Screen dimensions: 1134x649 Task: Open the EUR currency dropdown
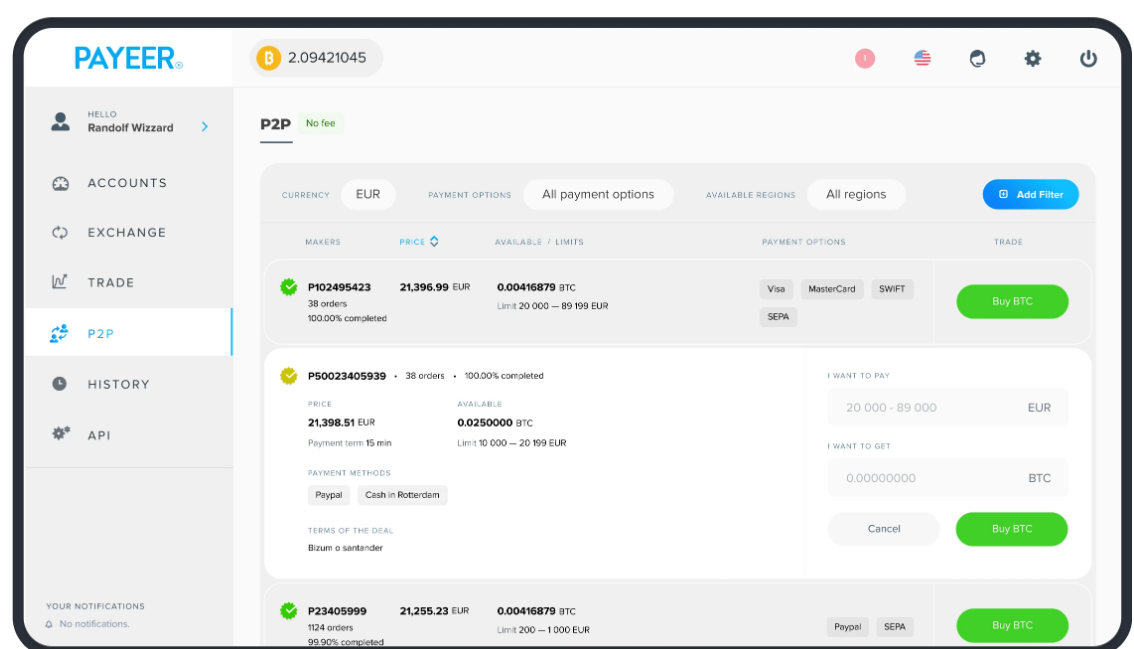click(368, 194)
